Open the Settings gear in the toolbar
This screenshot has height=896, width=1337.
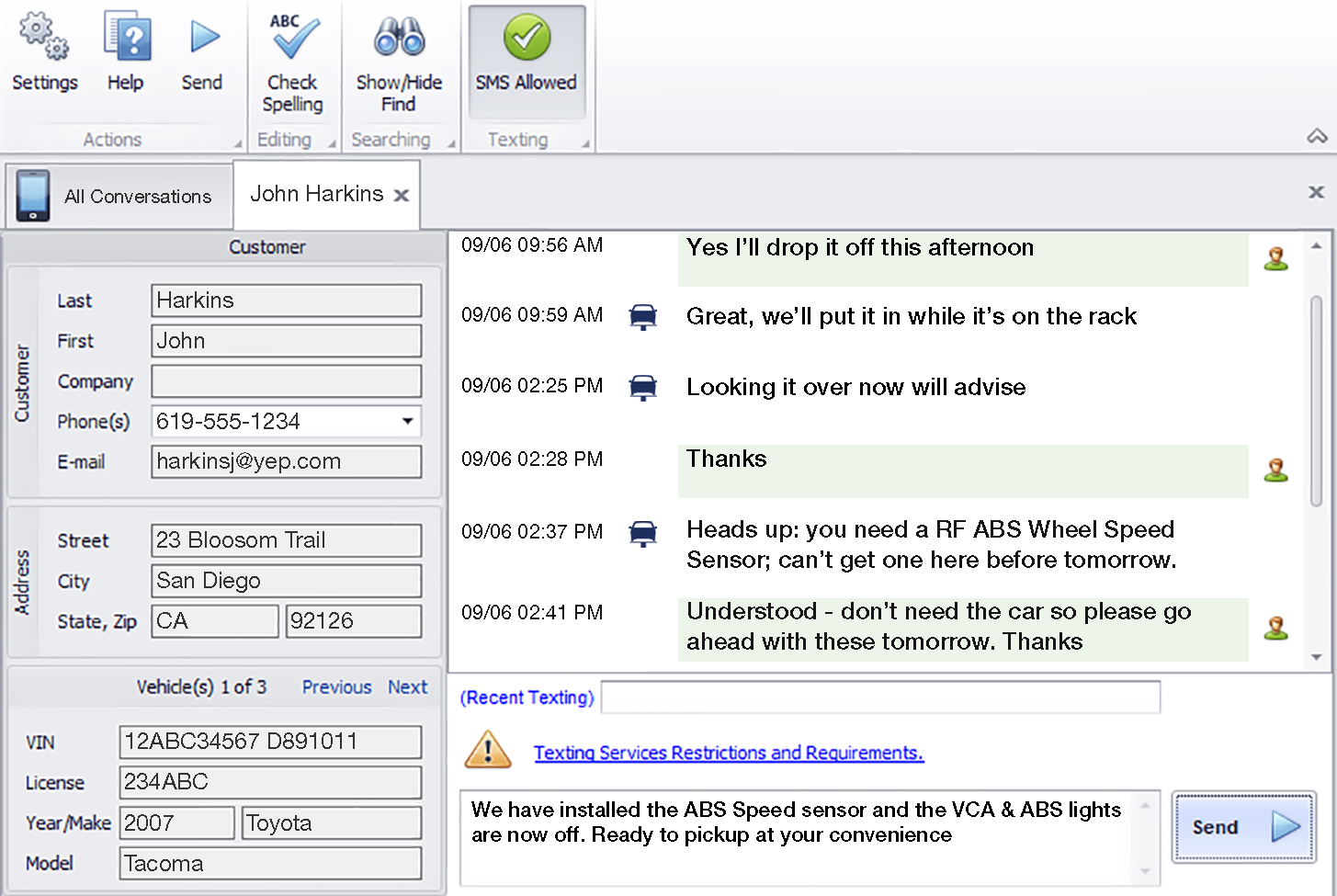pyautogui.click(x=44, y=43)
